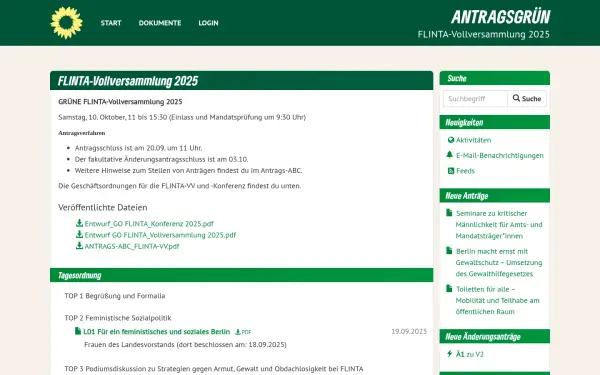Download Entwurf_GO FLINTA_Konferenz 2025.pdf
Viewport: 600px width, 375px height.
[x=149, y=224]
